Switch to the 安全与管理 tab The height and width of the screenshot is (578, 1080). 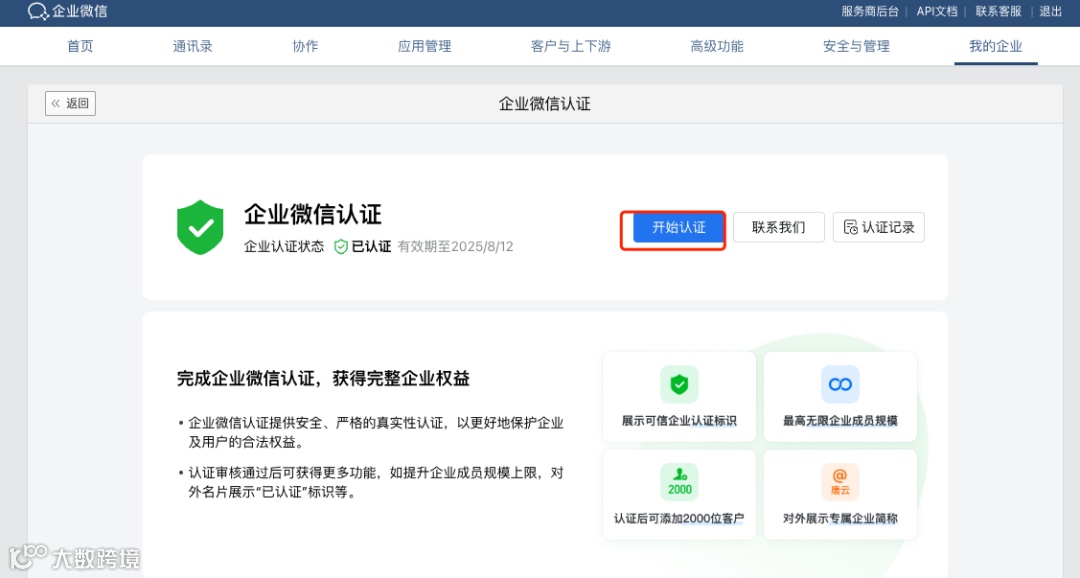point(856,46)
